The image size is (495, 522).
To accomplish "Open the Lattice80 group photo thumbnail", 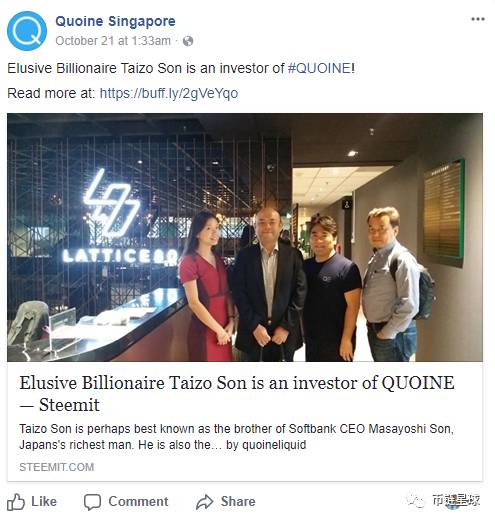I will (245, 237).
